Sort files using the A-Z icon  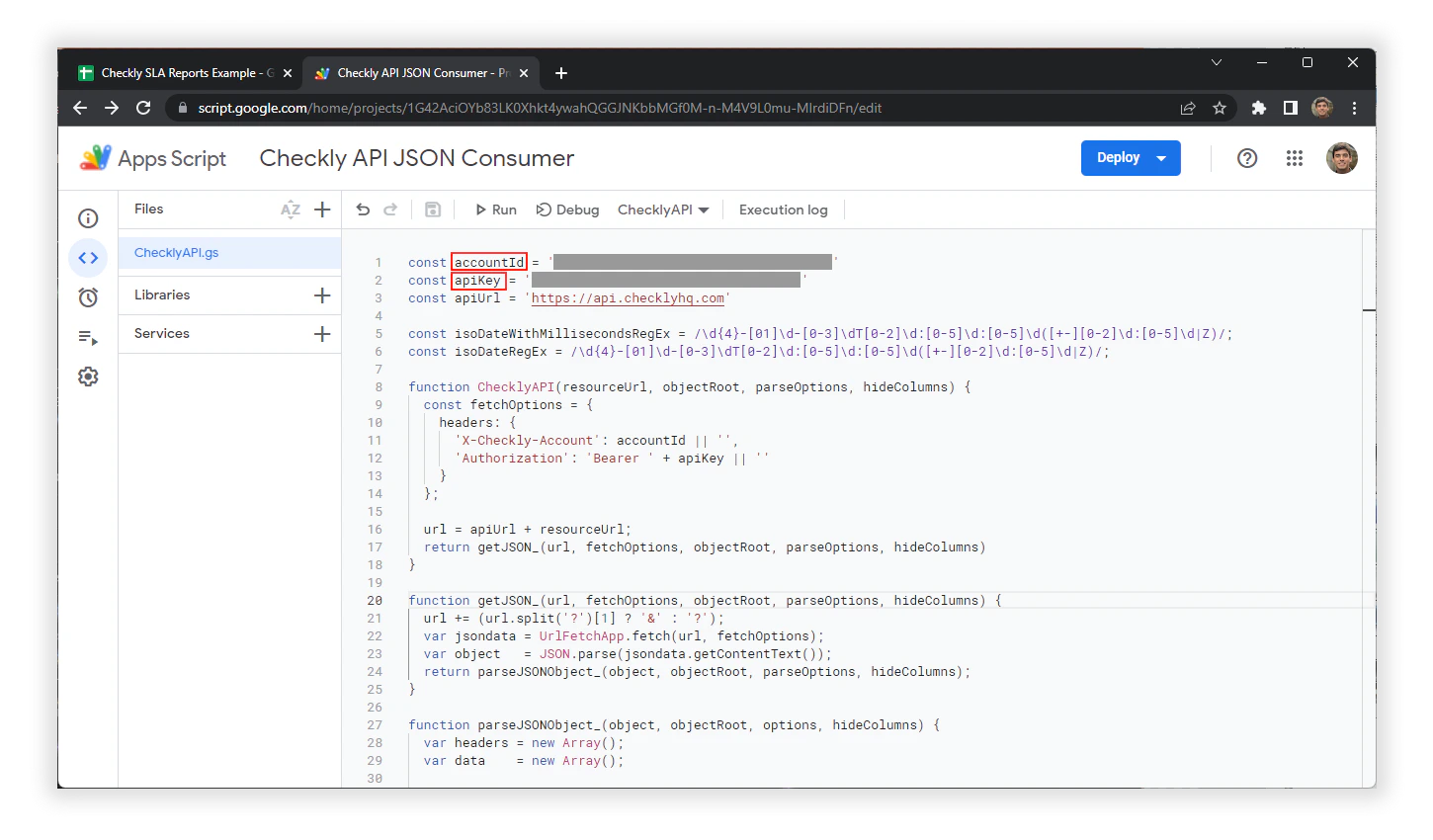tap(290, 209)
